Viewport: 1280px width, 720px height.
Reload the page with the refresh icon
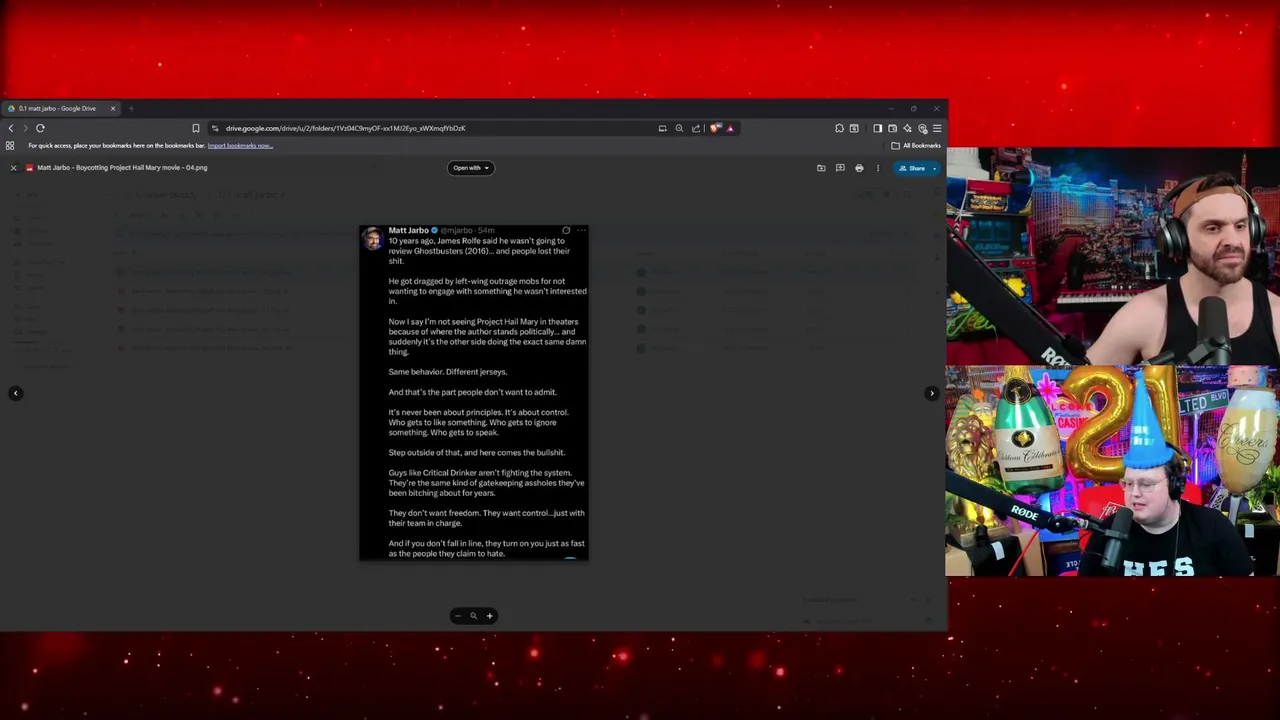40,128
